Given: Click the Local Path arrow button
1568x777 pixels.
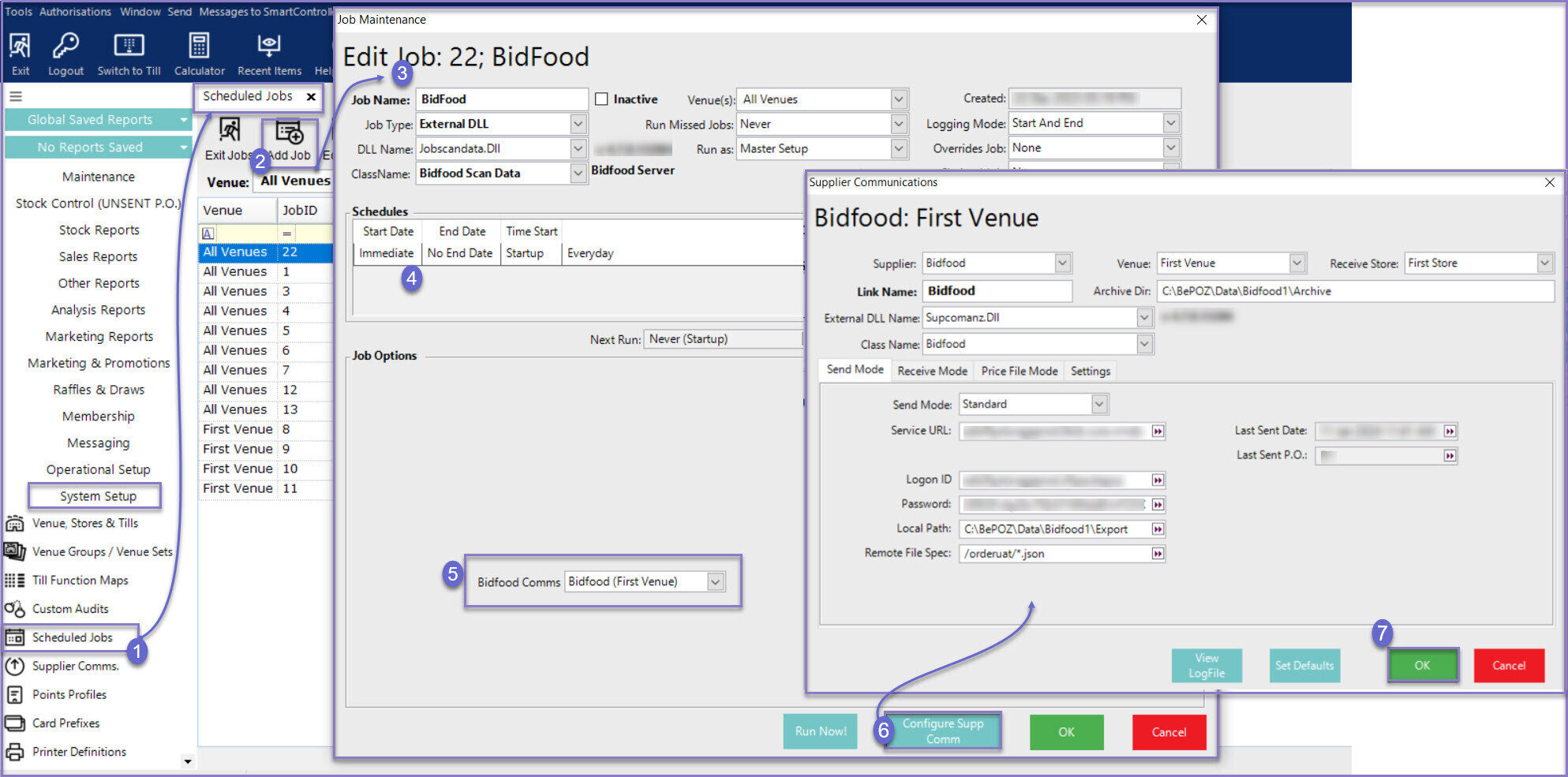Looking at the screenshot, I should pos(1158,529).
